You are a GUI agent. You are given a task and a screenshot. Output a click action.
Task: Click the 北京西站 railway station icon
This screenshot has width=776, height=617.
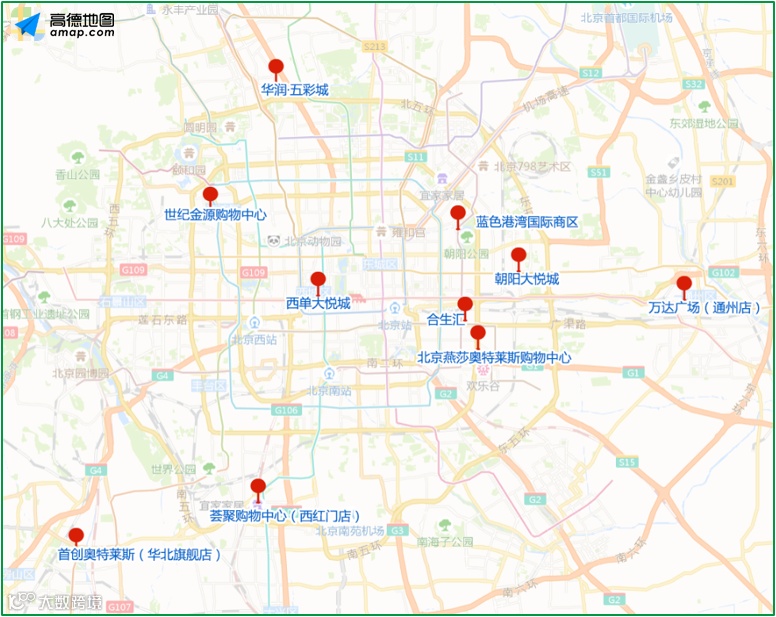(254, 323)
